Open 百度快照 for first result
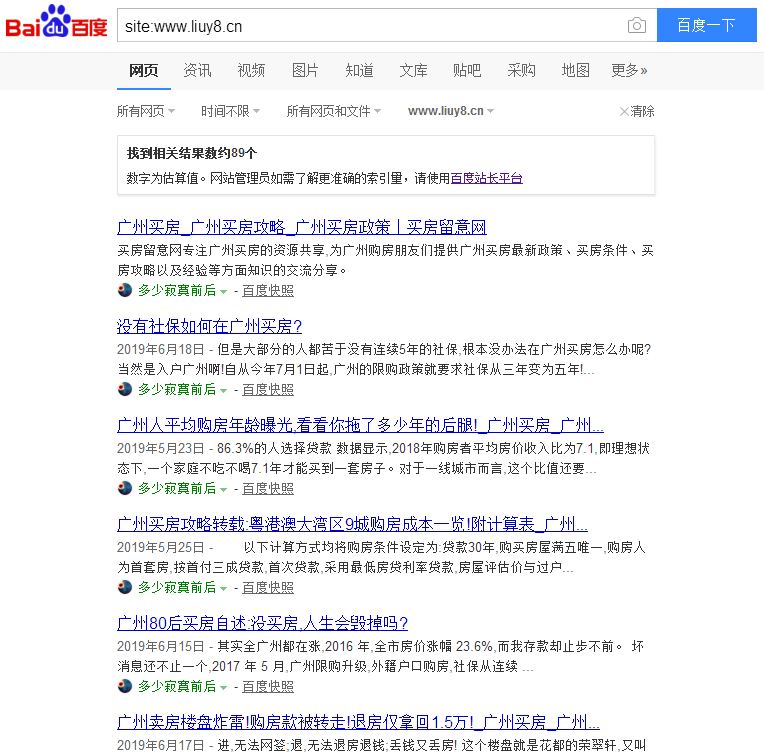The width and height of the screenshot is (764, 752). (x=267, y=290)
